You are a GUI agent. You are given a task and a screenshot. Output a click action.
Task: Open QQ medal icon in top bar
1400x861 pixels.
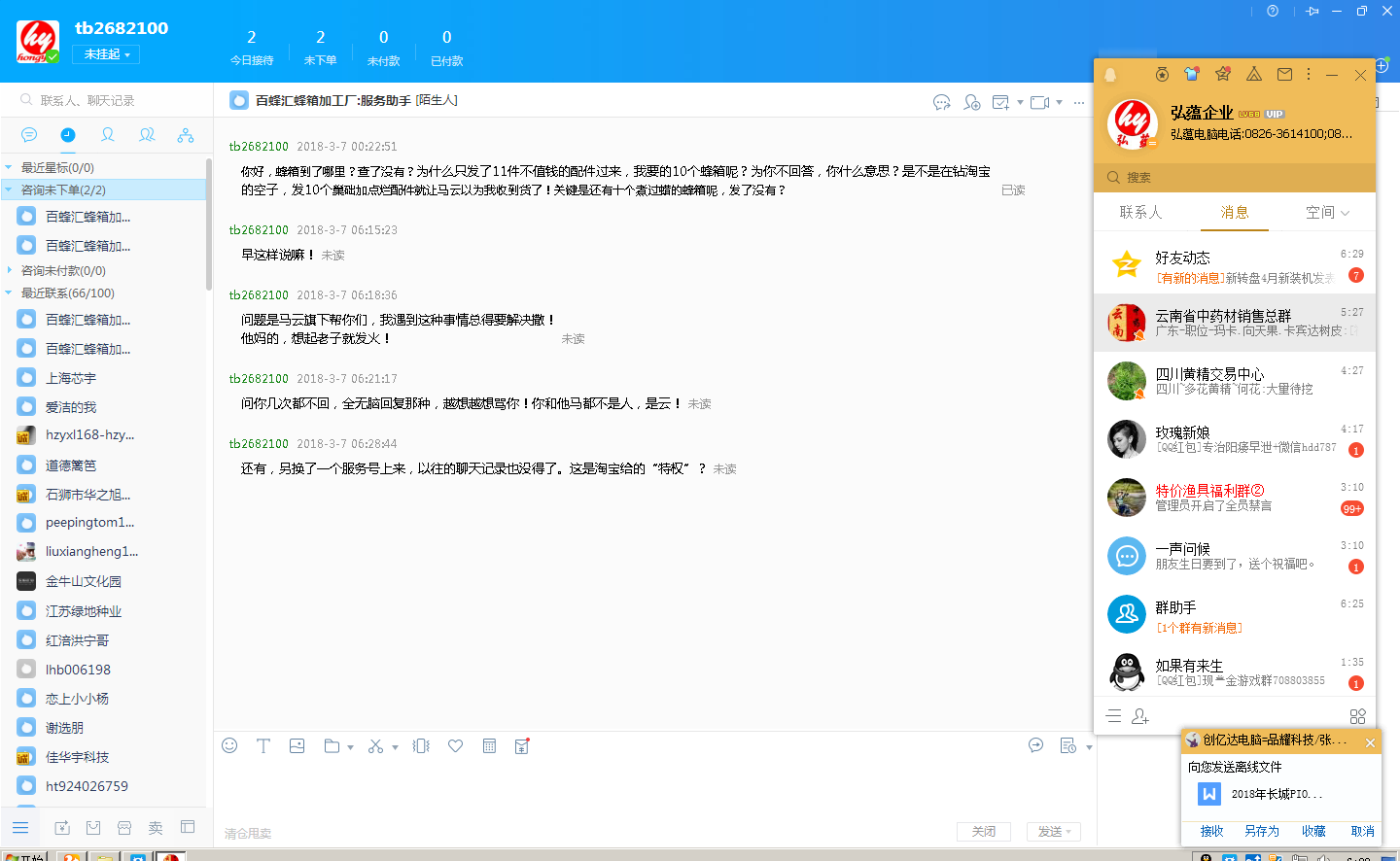[1162, 74]
